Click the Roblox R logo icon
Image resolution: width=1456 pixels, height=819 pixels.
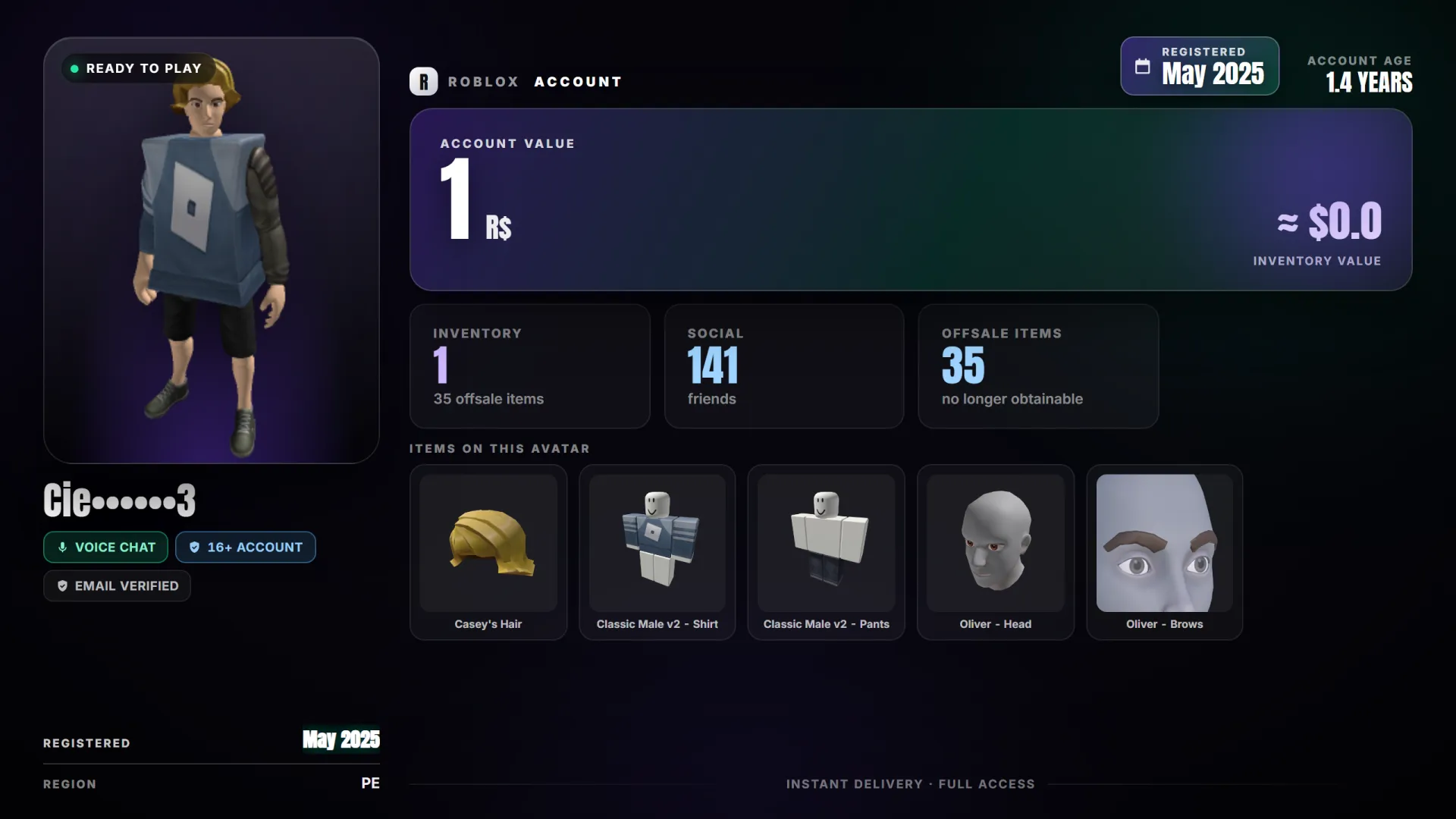coord(424,81)
